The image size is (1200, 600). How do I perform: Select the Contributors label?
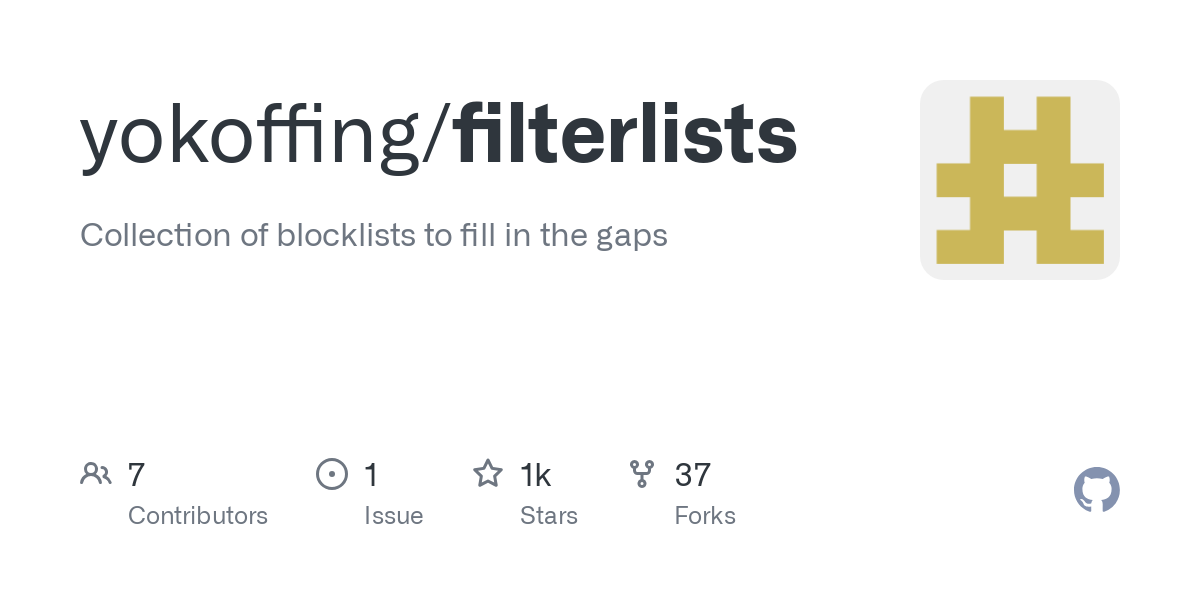(198, 516)
